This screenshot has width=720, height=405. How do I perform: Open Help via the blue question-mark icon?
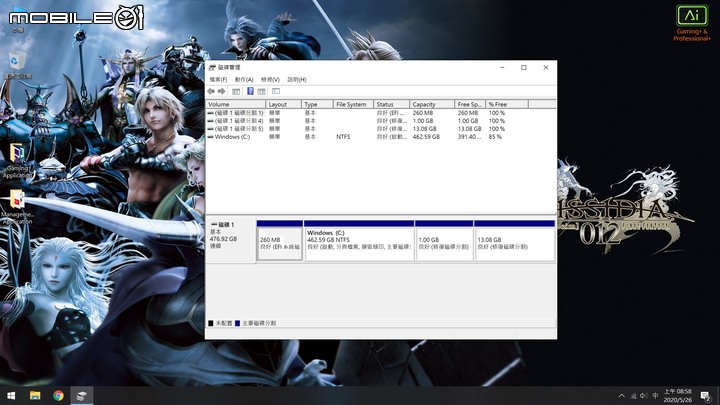pos(250,91)
